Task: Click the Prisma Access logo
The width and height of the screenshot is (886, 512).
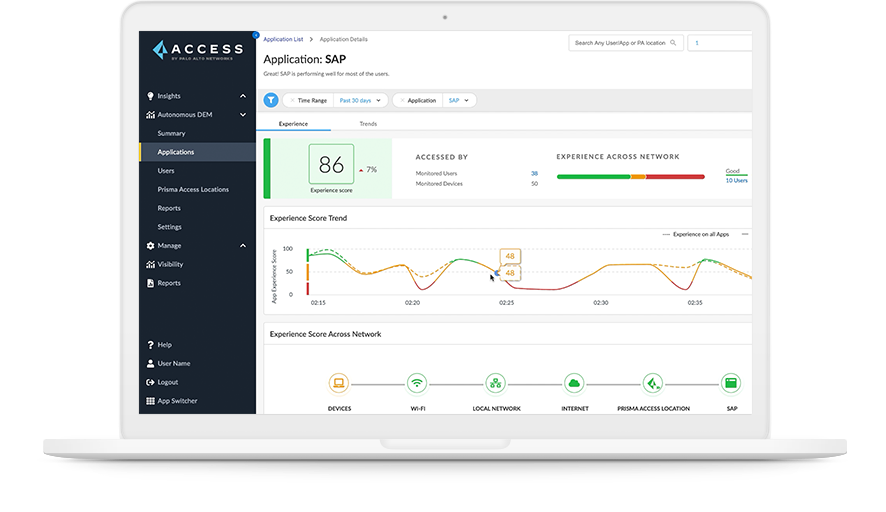Action: tap(198, 50)
